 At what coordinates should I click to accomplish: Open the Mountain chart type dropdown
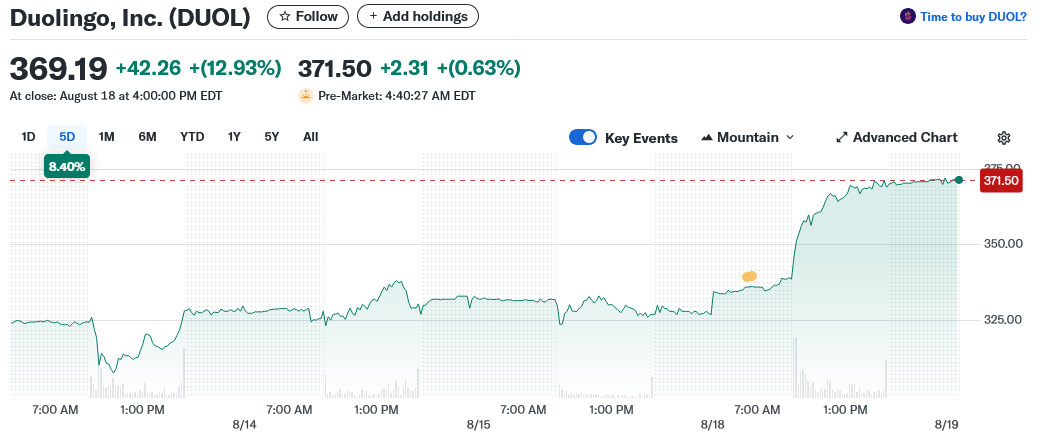pyautogui.click(x=748, y=138)
